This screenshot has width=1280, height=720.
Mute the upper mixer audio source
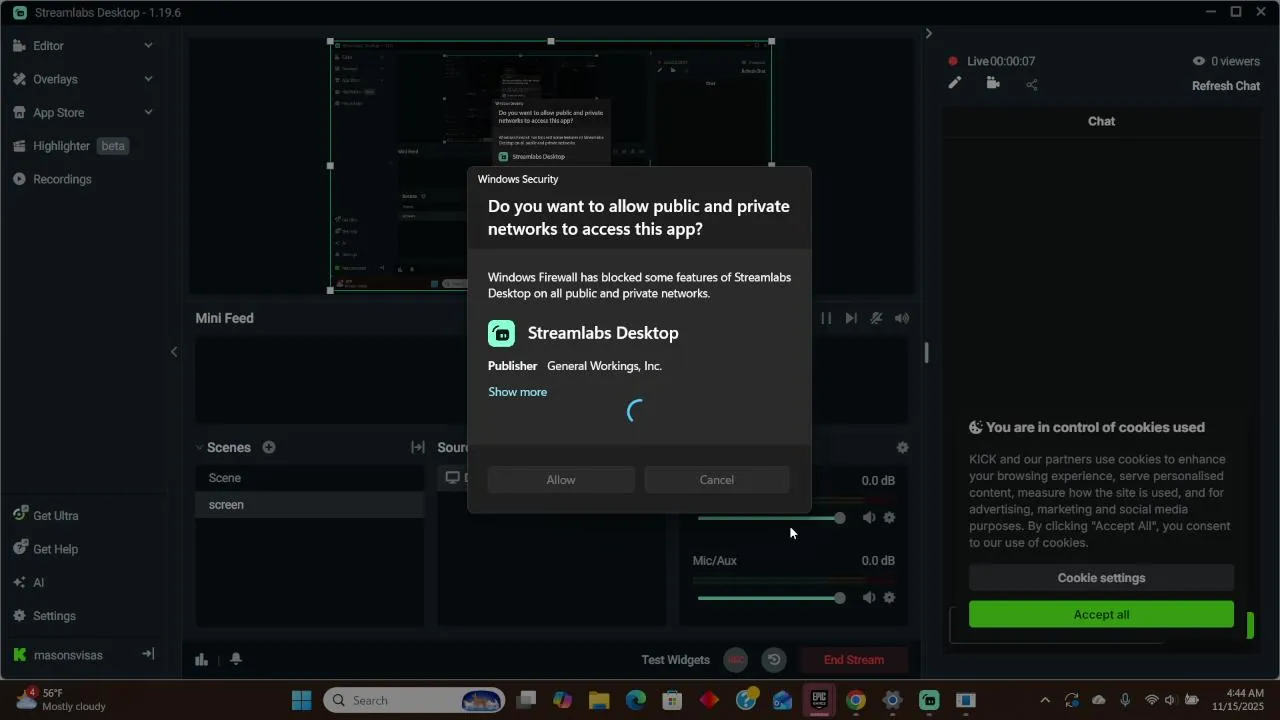pos(869,518)
